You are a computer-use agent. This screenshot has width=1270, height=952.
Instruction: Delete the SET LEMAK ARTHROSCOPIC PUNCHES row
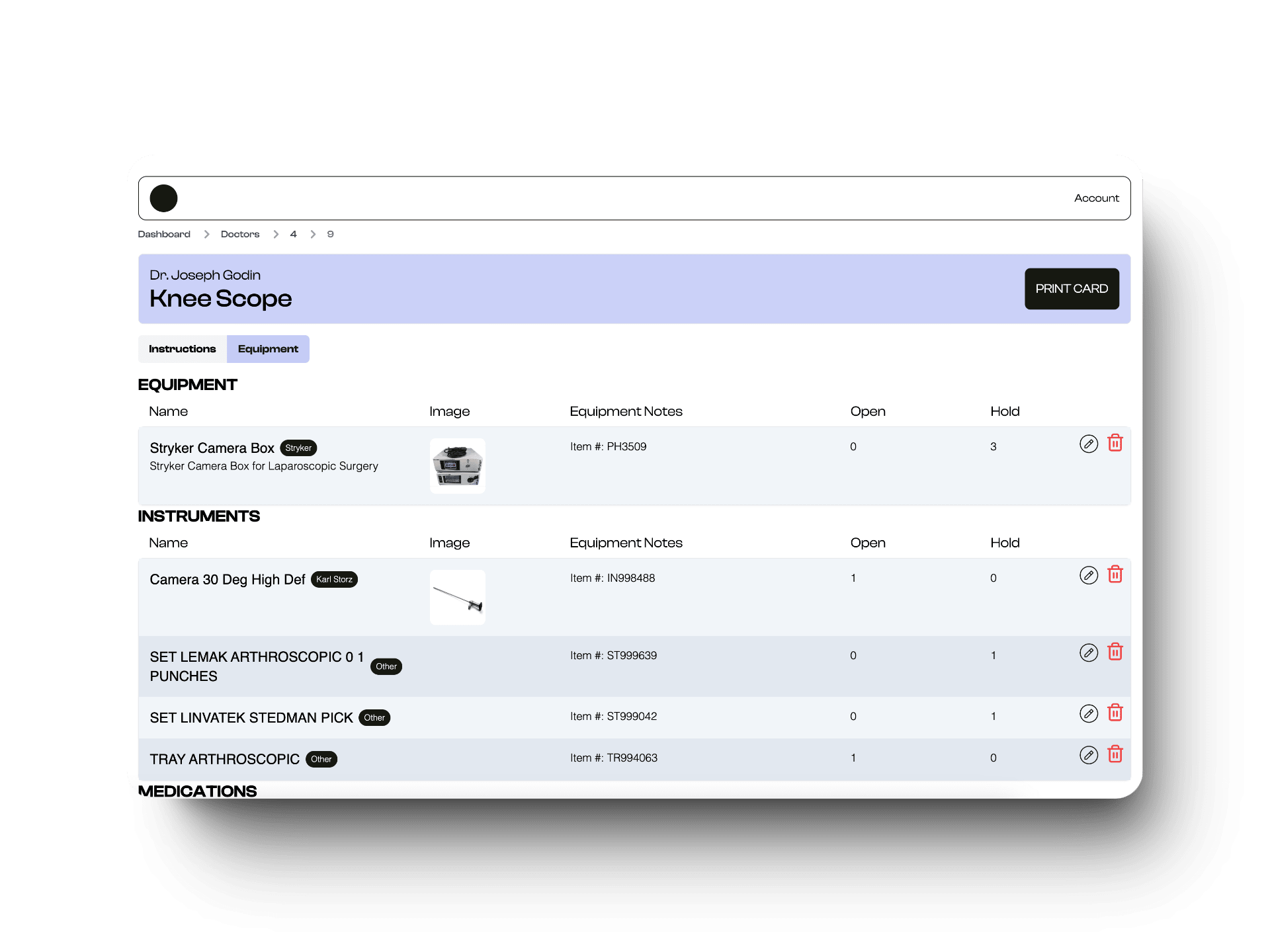(1115, 652)
